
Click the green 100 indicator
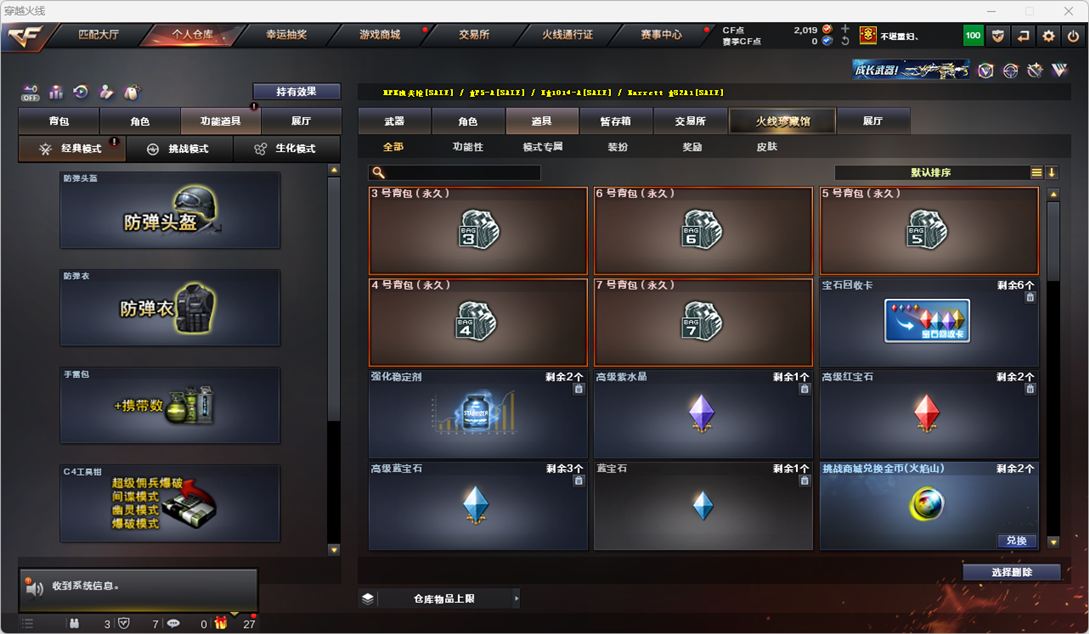[x=973, y=35]
